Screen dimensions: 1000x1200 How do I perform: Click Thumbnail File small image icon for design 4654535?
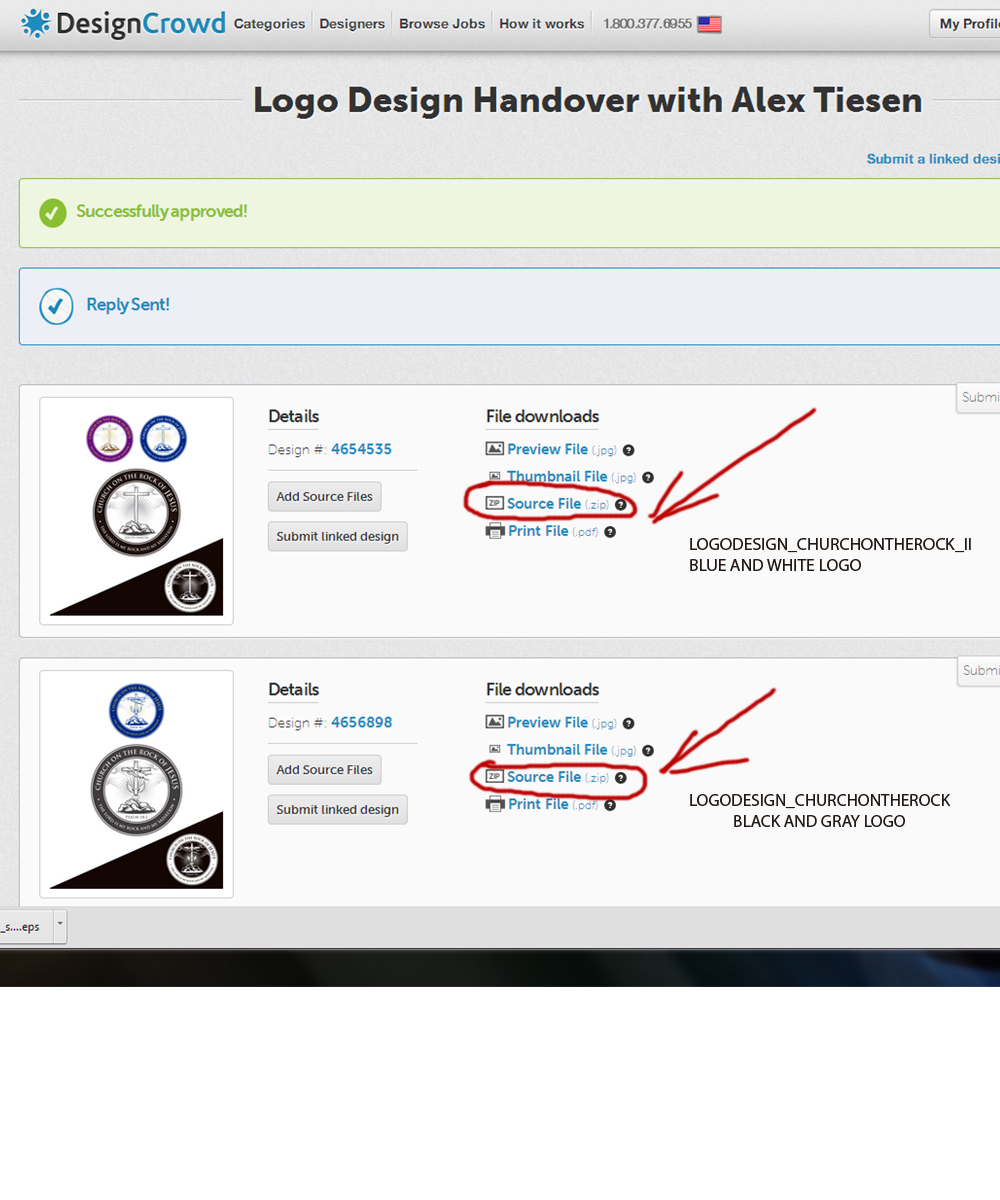[x=494, y=477]
